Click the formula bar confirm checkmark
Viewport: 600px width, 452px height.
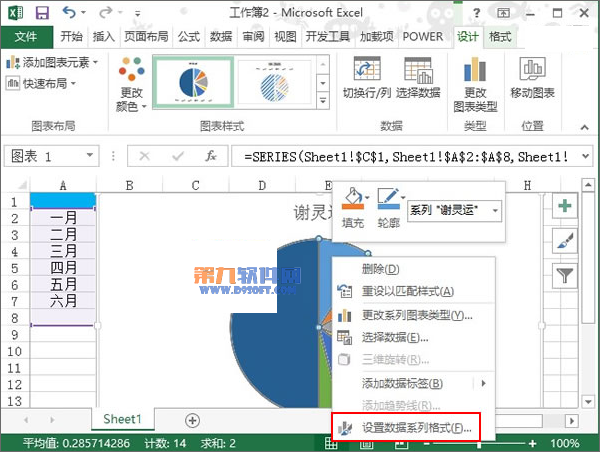pyautogui.click(x=178, y=156)
